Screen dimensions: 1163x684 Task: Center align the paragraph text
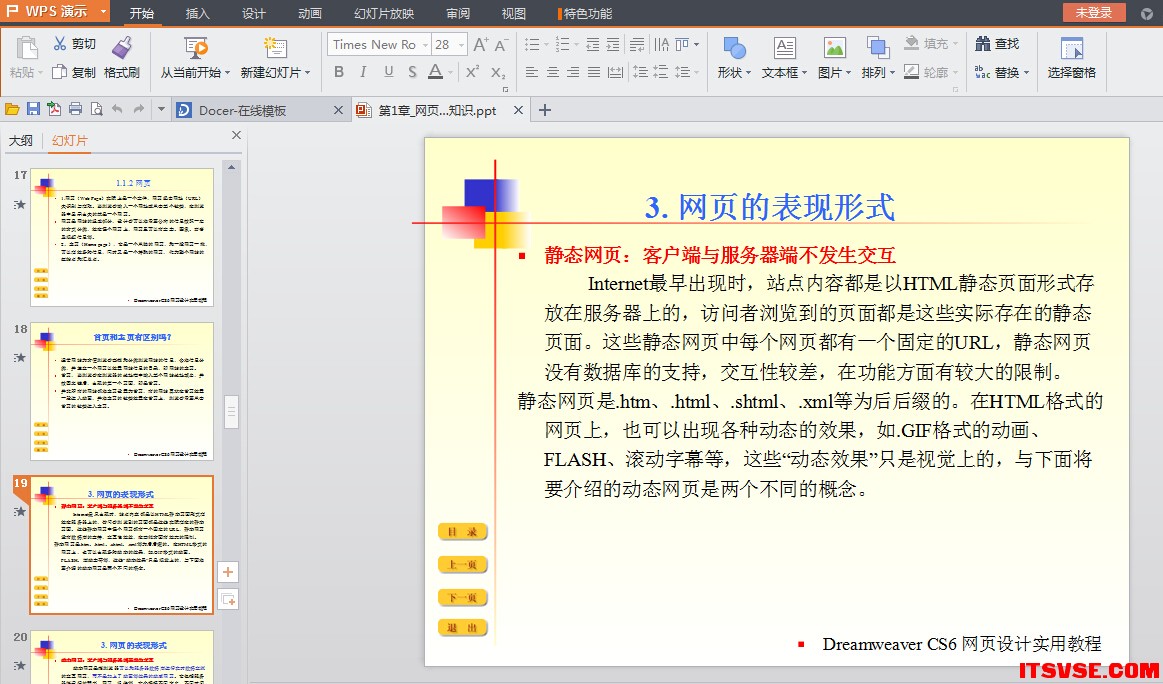pos(553,72)
